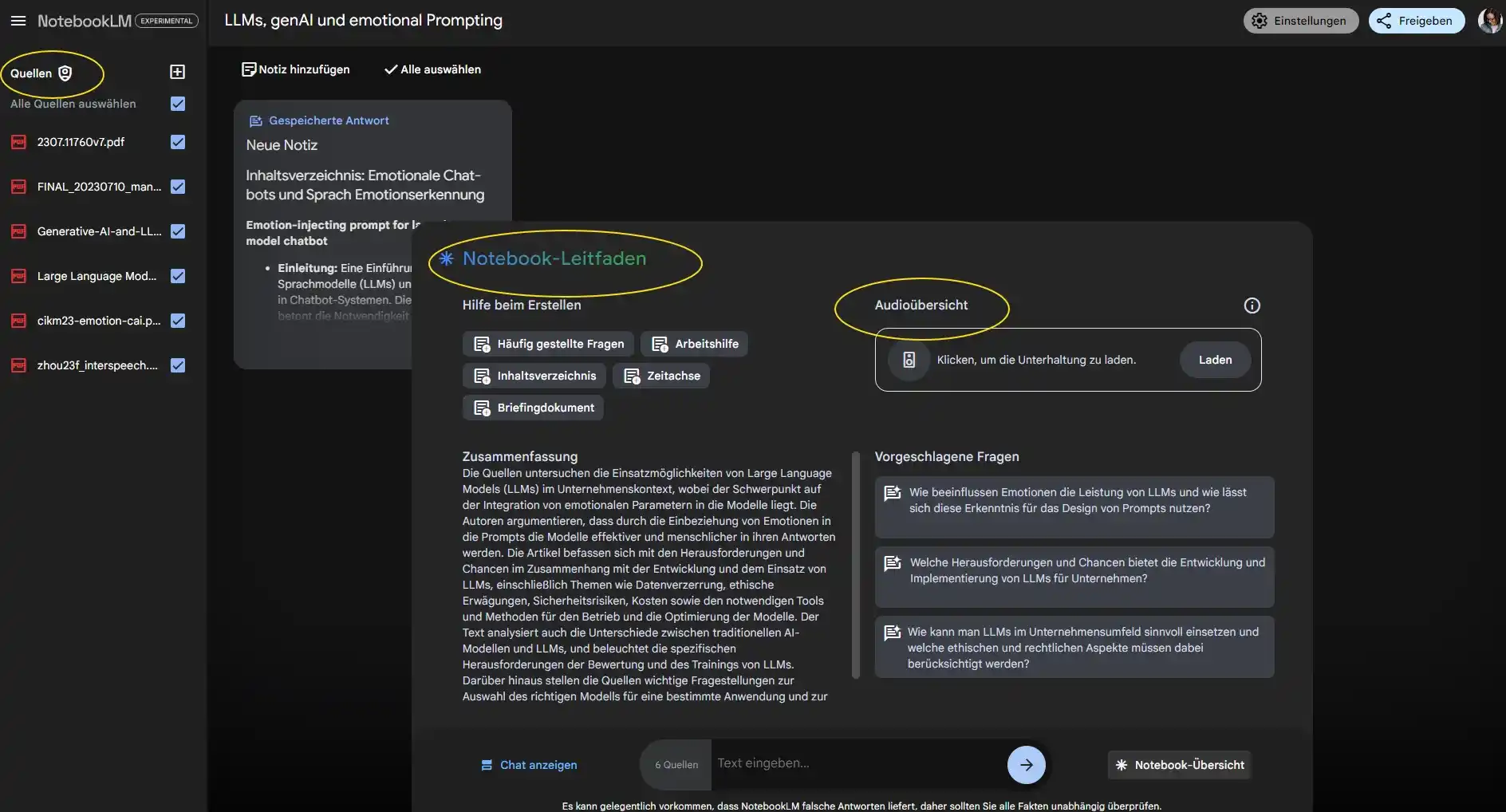Viewport: 1506px width, 812px height.
Task: Click the PDF icon for FINAL_20230710_man...
Action: tap(18, 187)
